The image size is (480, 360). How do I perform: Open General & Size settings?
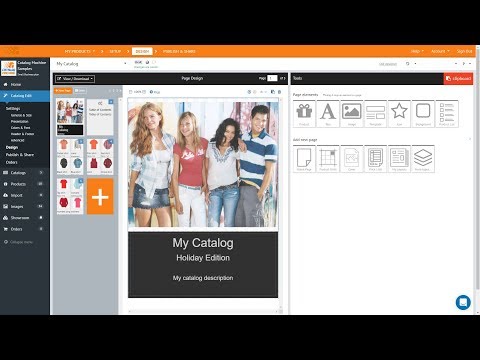(21, 115)
